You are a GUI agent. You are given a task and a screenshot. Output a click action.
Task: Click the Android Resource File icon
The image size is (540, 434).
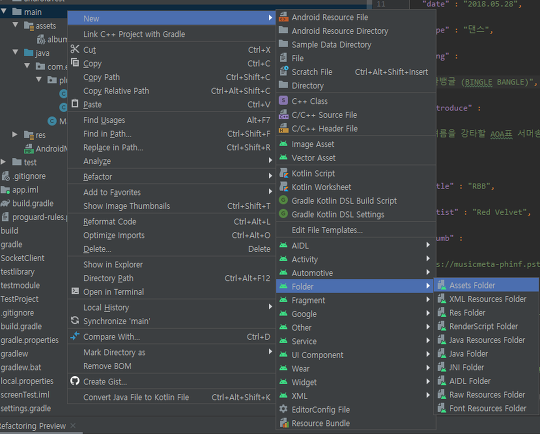pyautogui.click(x=283, y=17)
